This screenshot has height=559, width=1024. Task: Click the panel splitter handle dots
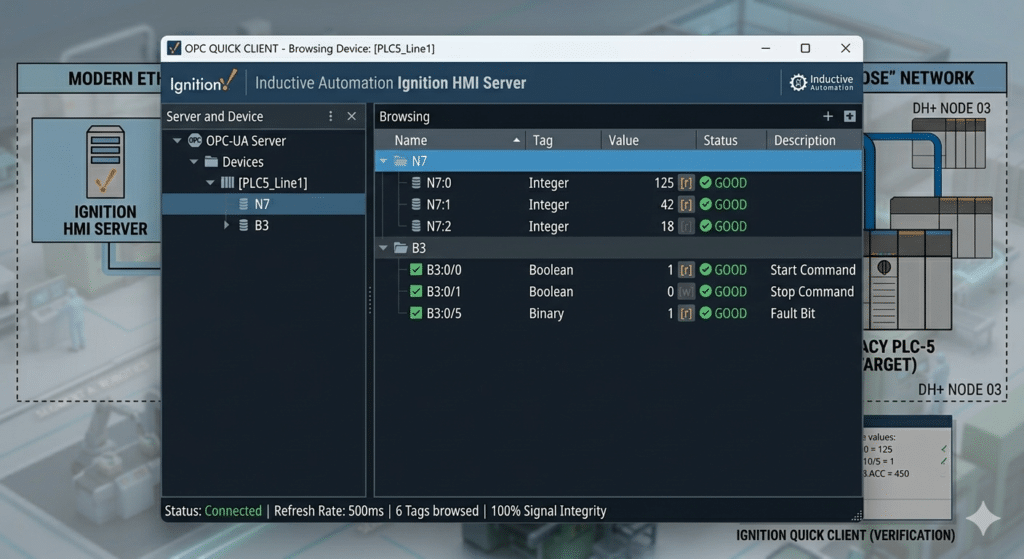370,300
